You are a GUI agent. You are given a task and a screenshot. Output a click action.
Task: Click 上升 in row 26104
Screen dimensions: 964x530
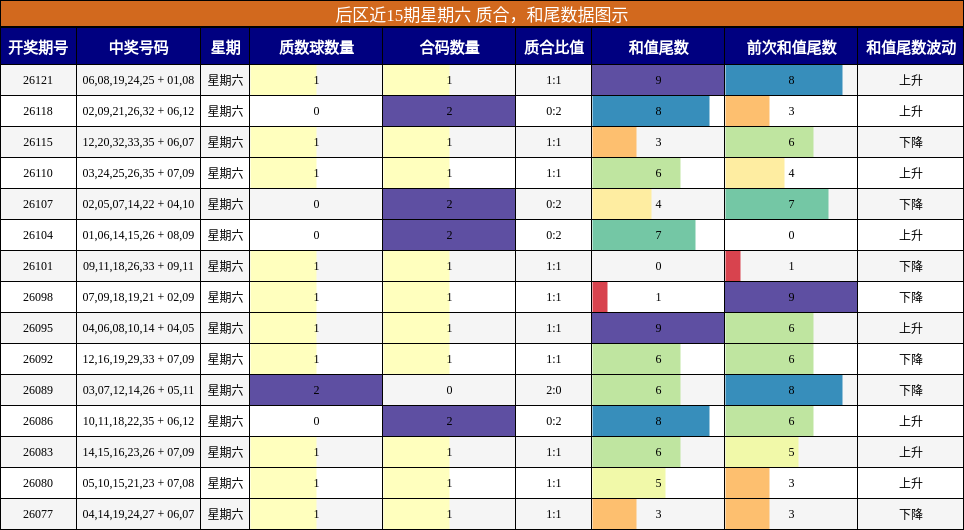[x=911, y=235]
